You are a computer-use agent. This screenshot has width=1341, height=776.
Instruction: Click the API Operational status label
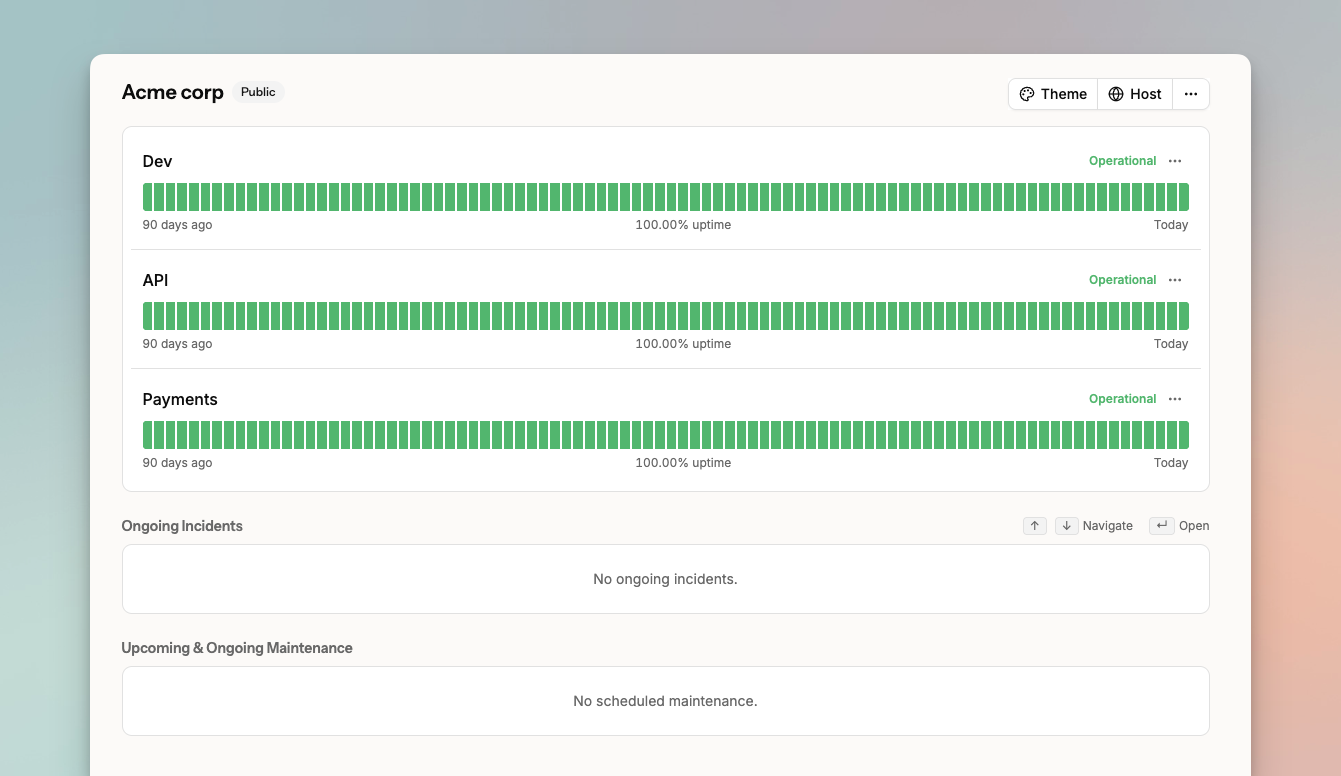coord(1122,280)
